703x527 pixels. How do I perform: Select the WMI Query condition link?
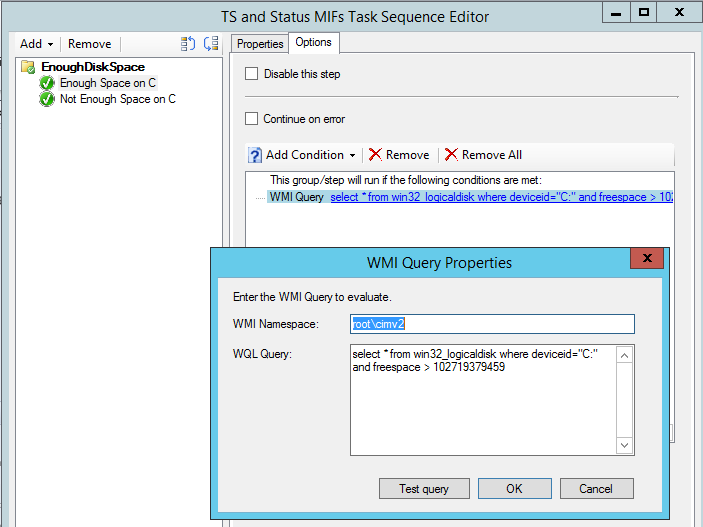click(500, 197)
